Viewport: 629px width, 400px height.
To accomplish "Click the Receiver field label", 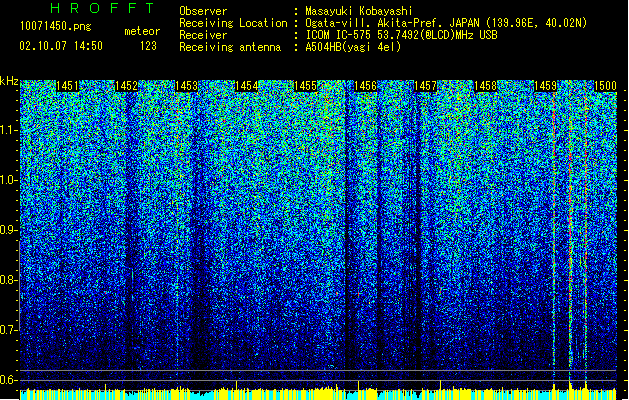I will click(x=203, y=35).
